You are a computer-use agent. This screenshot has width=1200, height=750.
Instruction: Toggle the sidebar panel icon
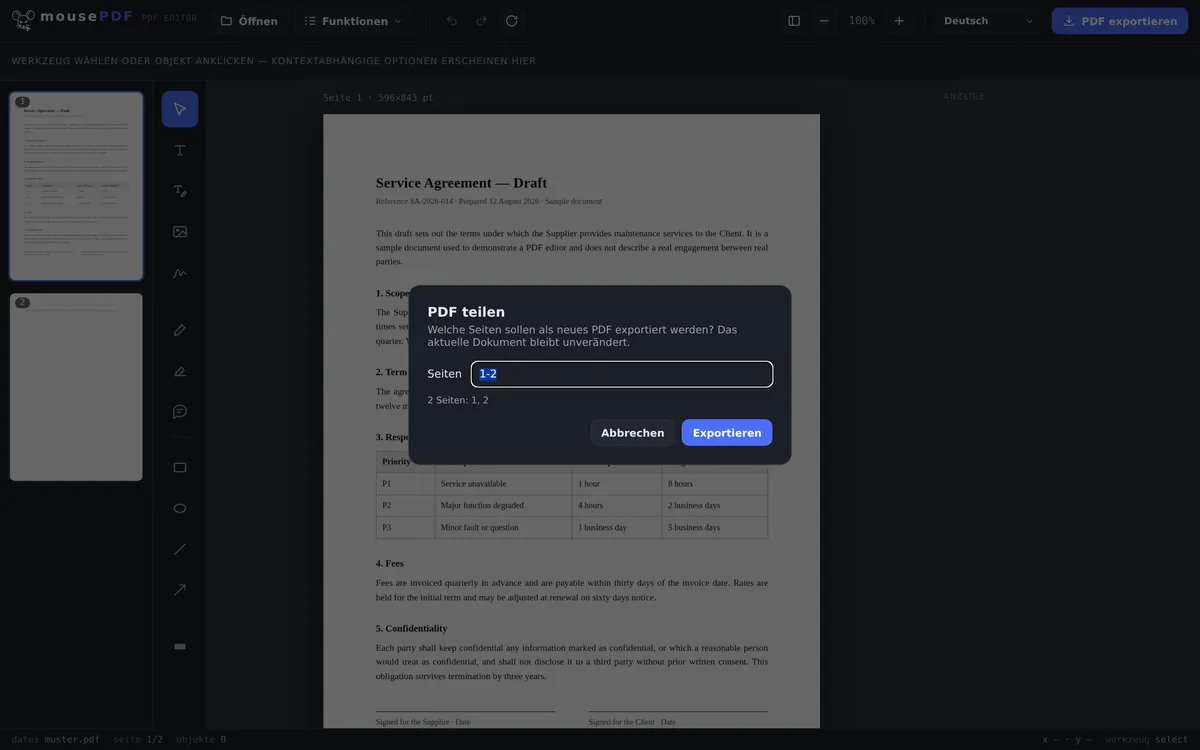(794, 21)
